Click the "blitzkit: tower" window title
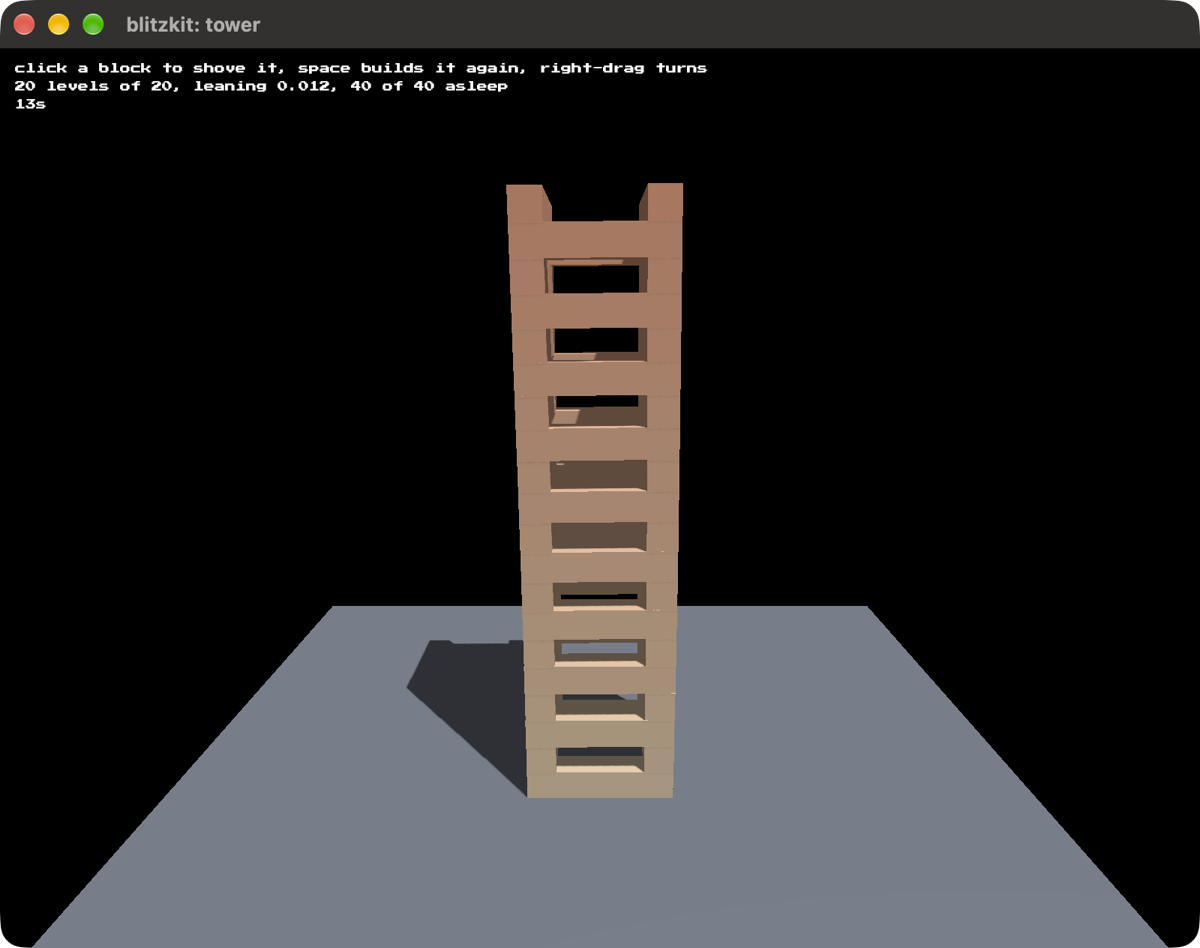The height and width of the screenshot is (948, 1200). coord(193,25)
